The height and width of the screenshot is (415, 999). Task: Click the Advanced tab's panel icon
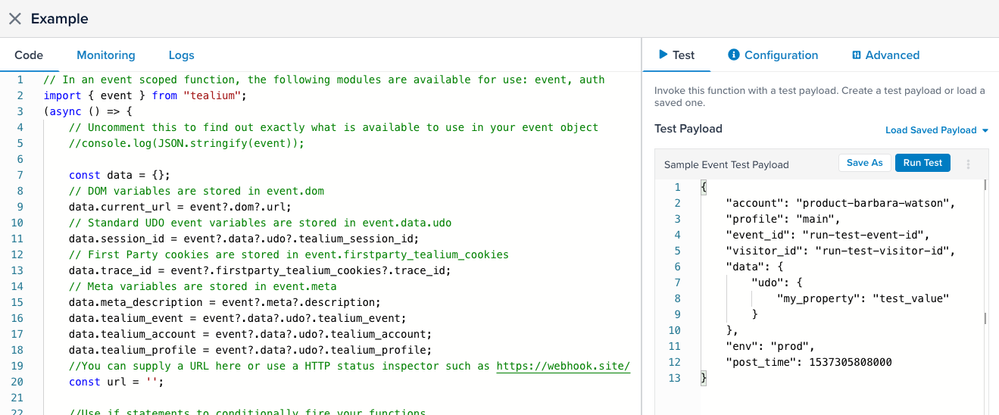point(856,55)
